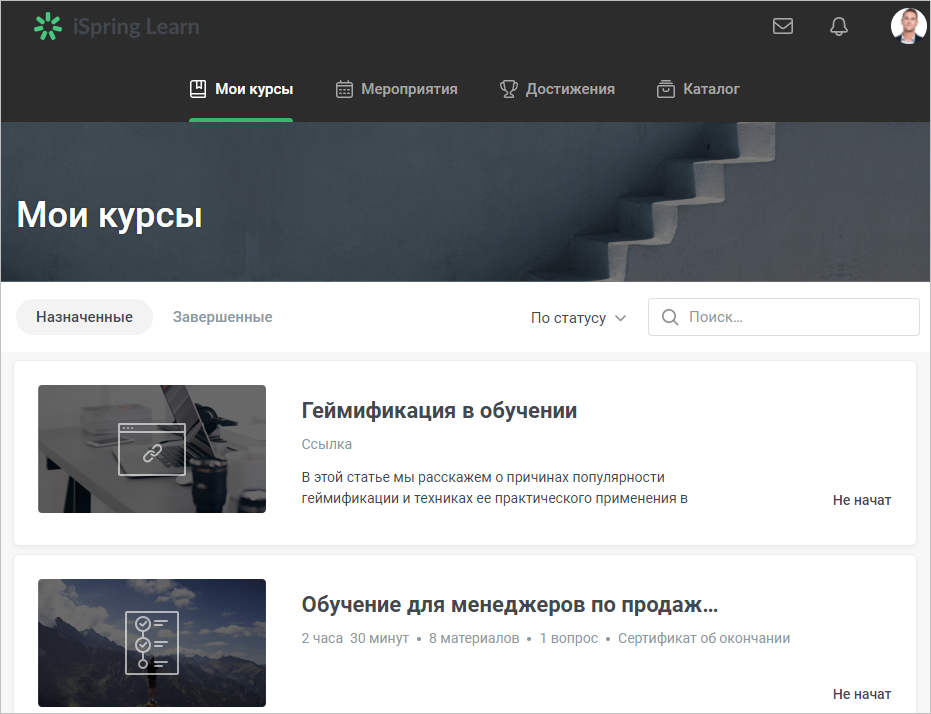This screenshot has height=714, width=931.
Task: Select the Назначенные filter
Action: (84, 317)
